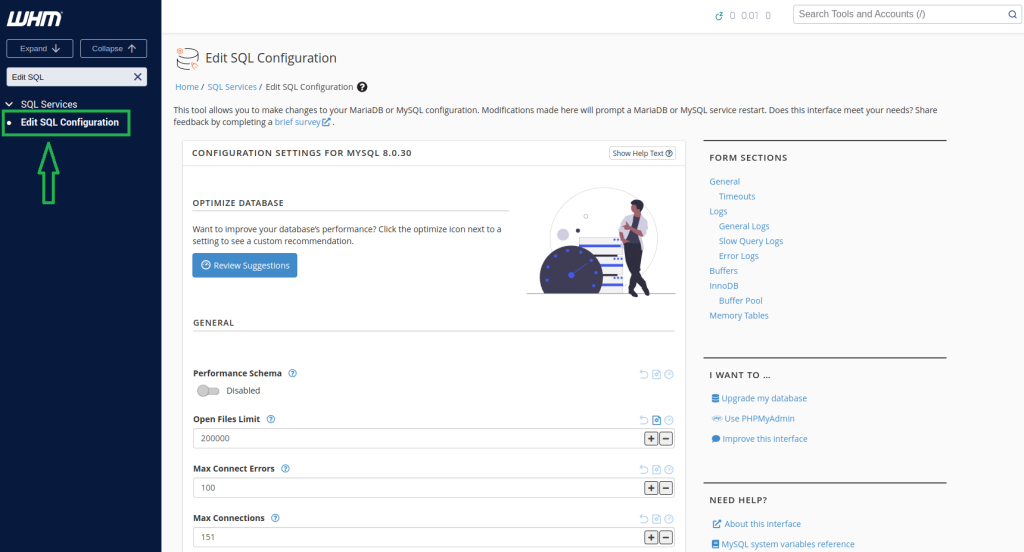
Task: Collapse the SQL Services sidebar group
Action: 12,104
